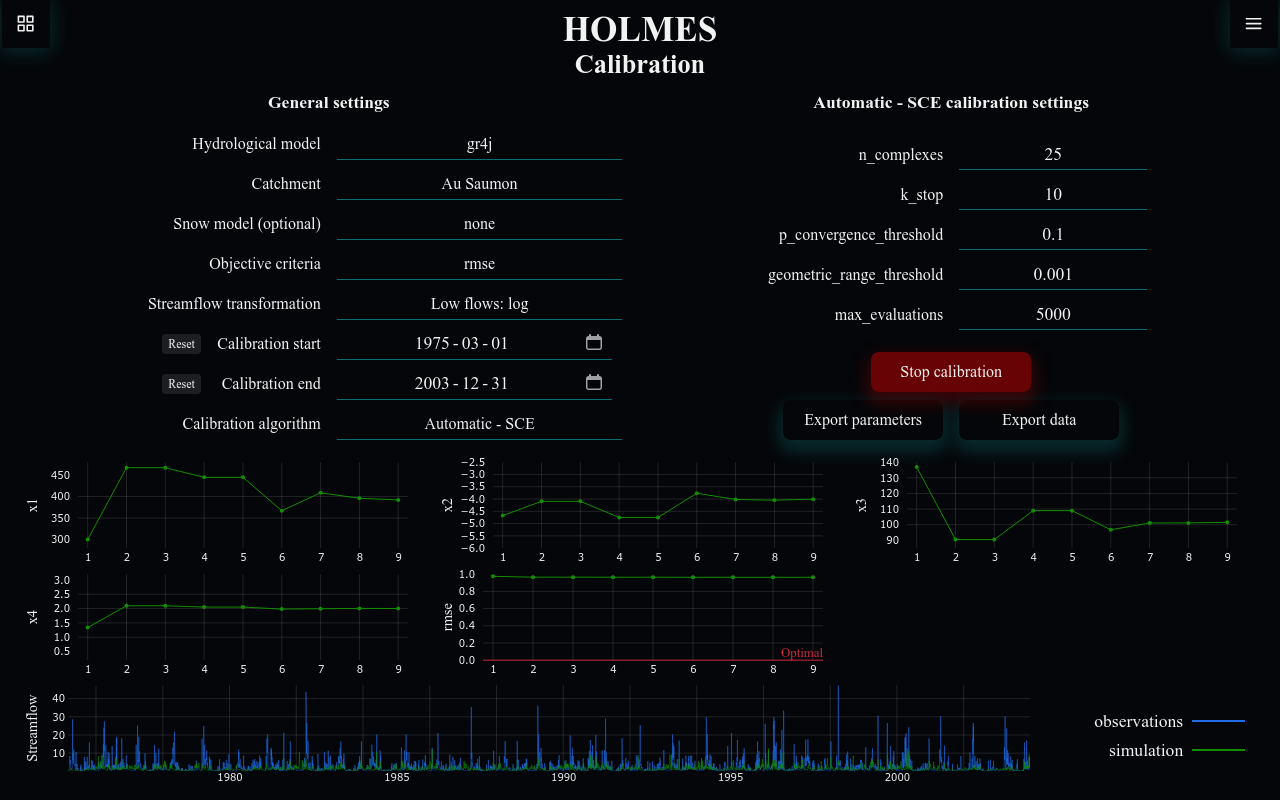Open the Hydrological model selector showing gr4j
Viewport: 1280px width, 800px height.
point(479,143)
